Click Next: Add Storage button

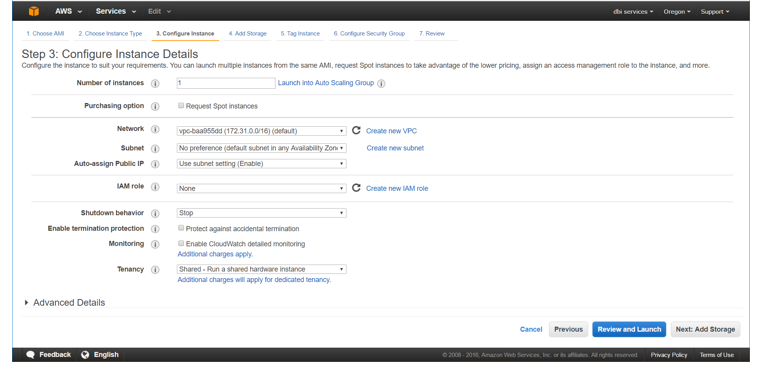705,329
